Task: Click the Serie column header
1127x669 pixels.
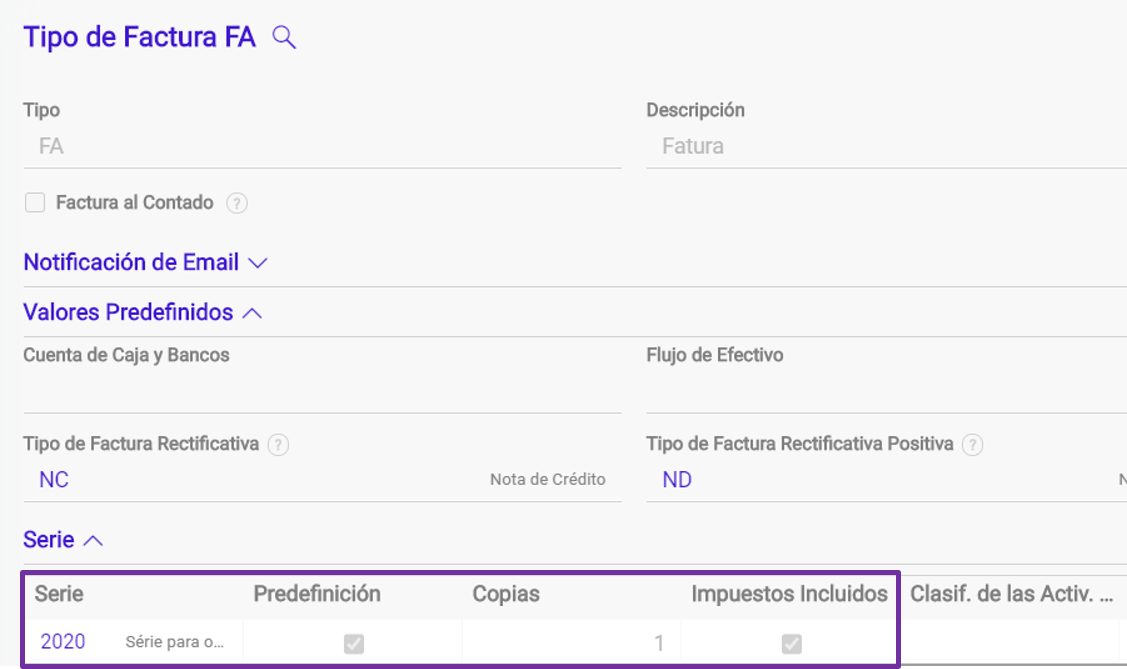Action: (59, 594)
